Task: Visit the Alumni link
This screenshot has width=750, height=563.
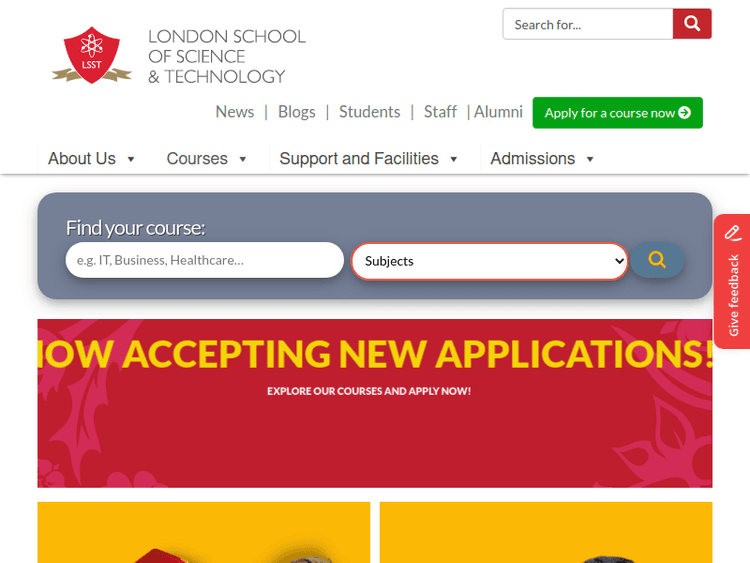Action: (498, 112)
